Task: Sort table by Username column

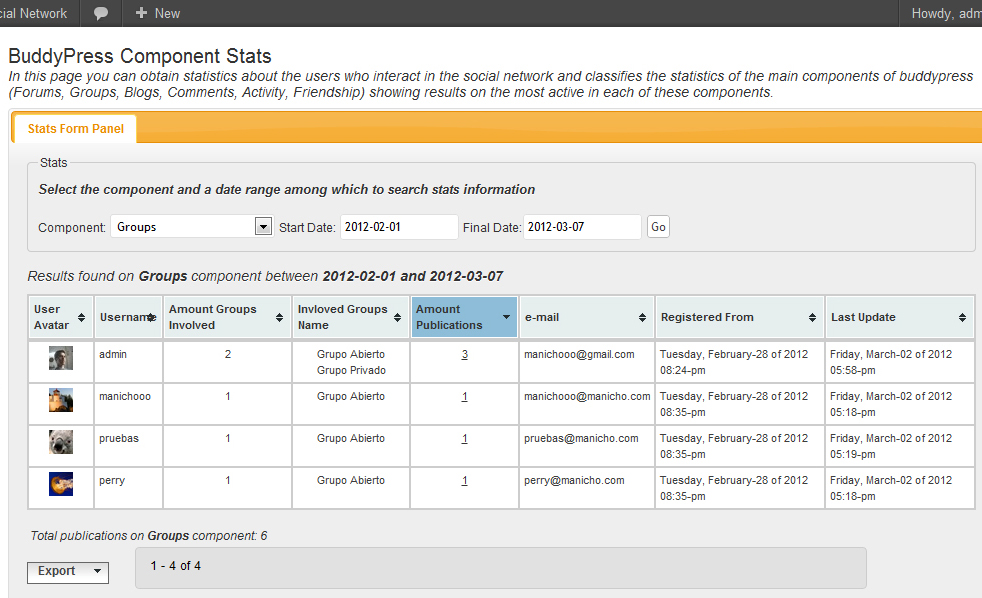Action: [128, 317]
